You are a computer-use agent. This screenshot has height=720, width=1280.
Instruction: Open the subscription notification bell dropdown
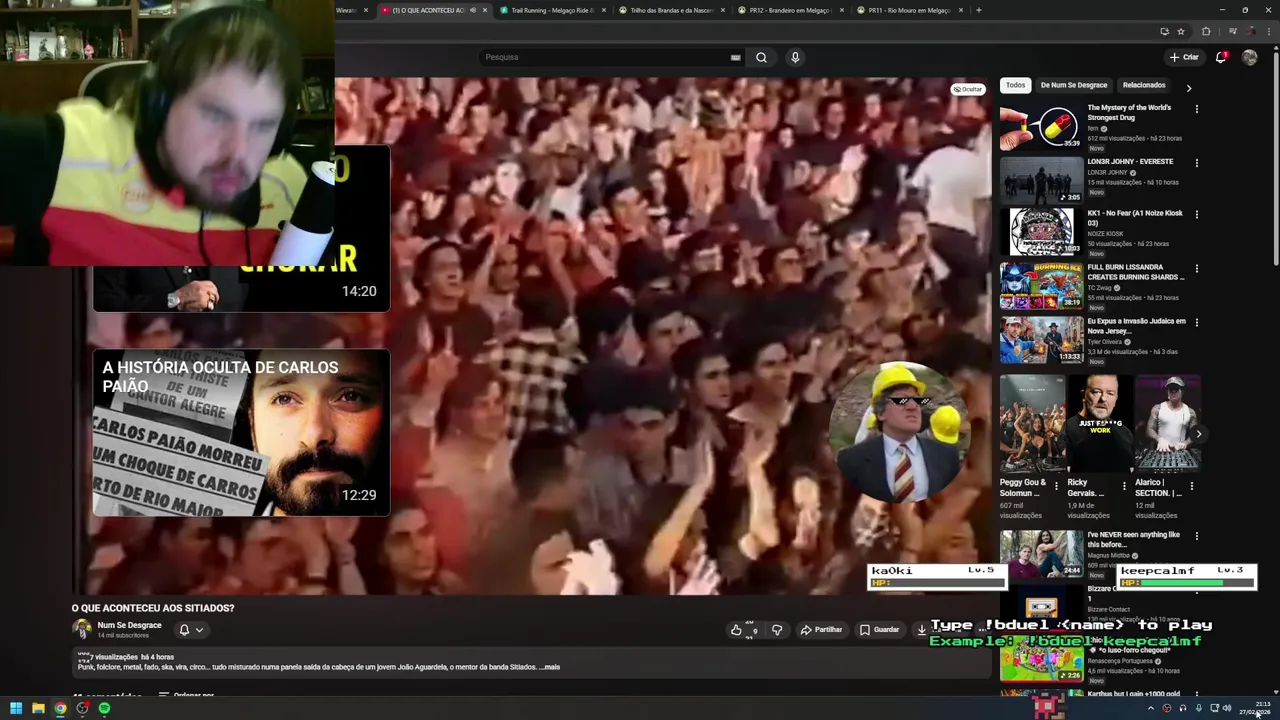tap(190, 630)
